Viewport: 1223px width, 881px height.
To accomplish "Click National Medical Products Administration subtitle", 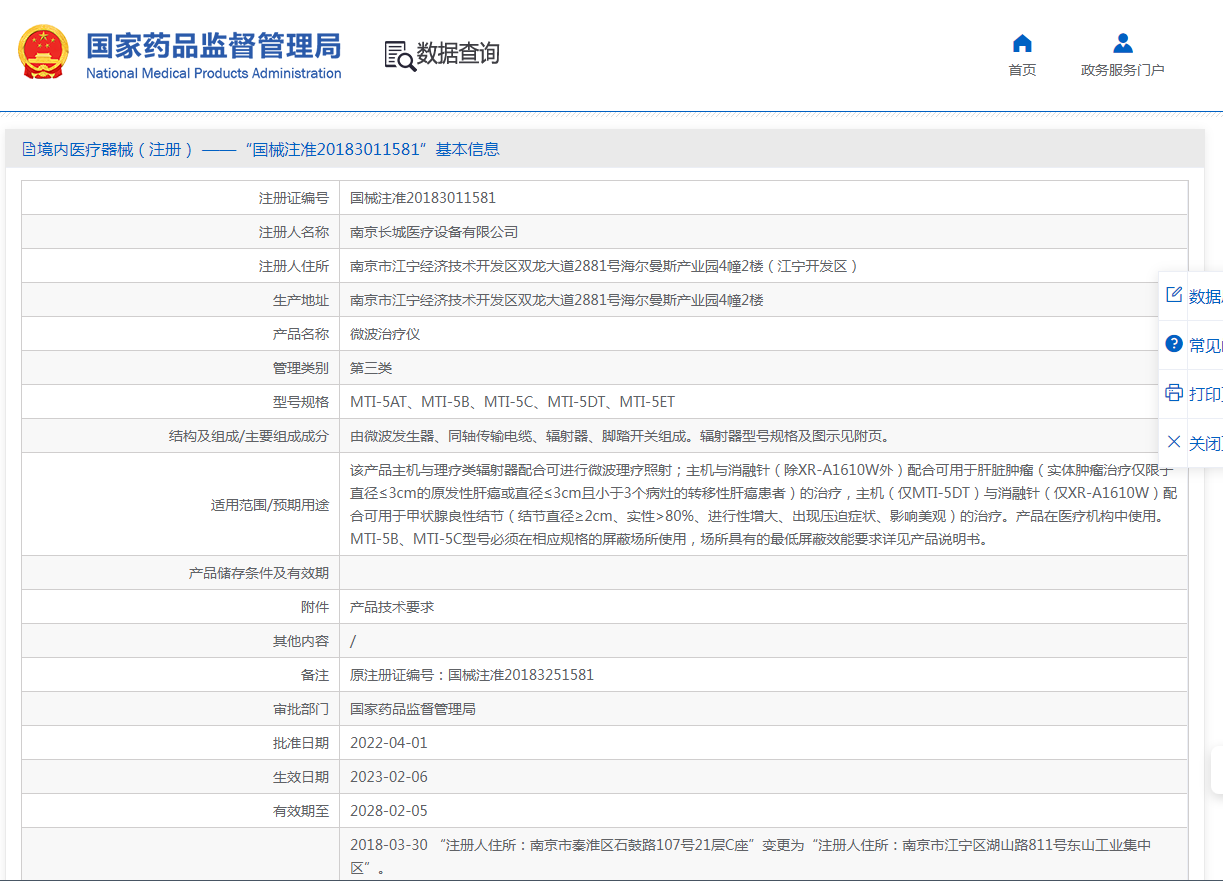I will click(x=214, y=73).
